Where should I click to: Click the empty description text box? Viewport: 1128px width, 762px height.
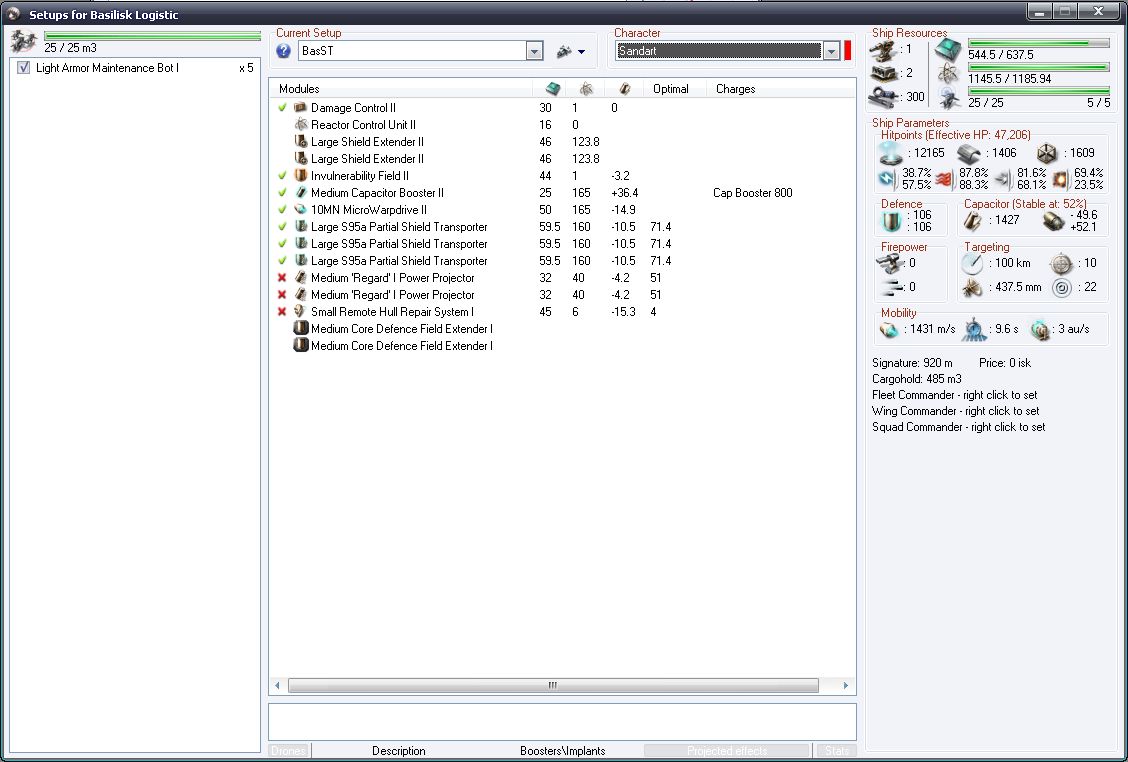563,722
